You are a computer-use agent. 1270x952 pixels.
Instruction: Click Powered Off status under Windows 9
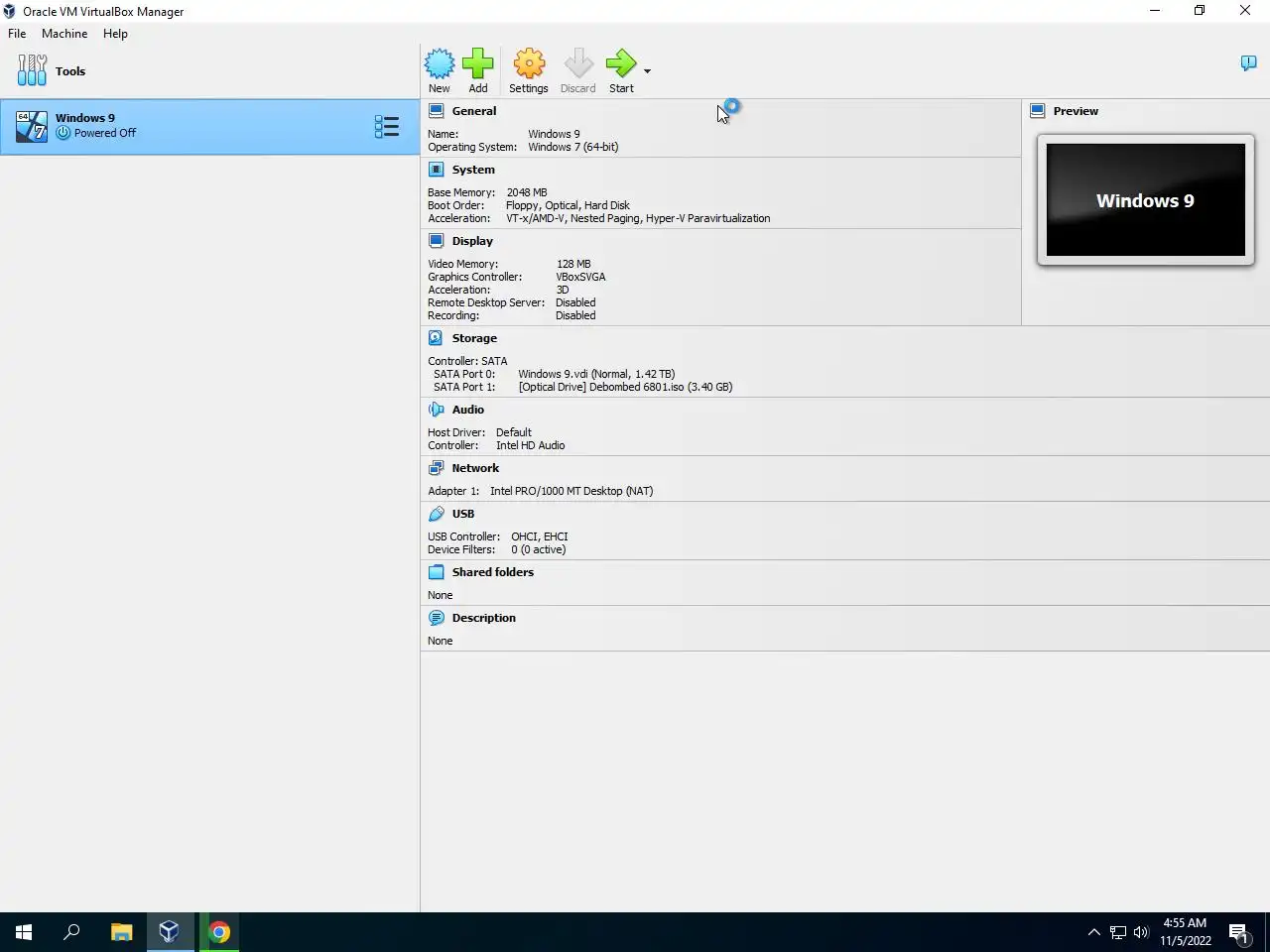[105, 133]
